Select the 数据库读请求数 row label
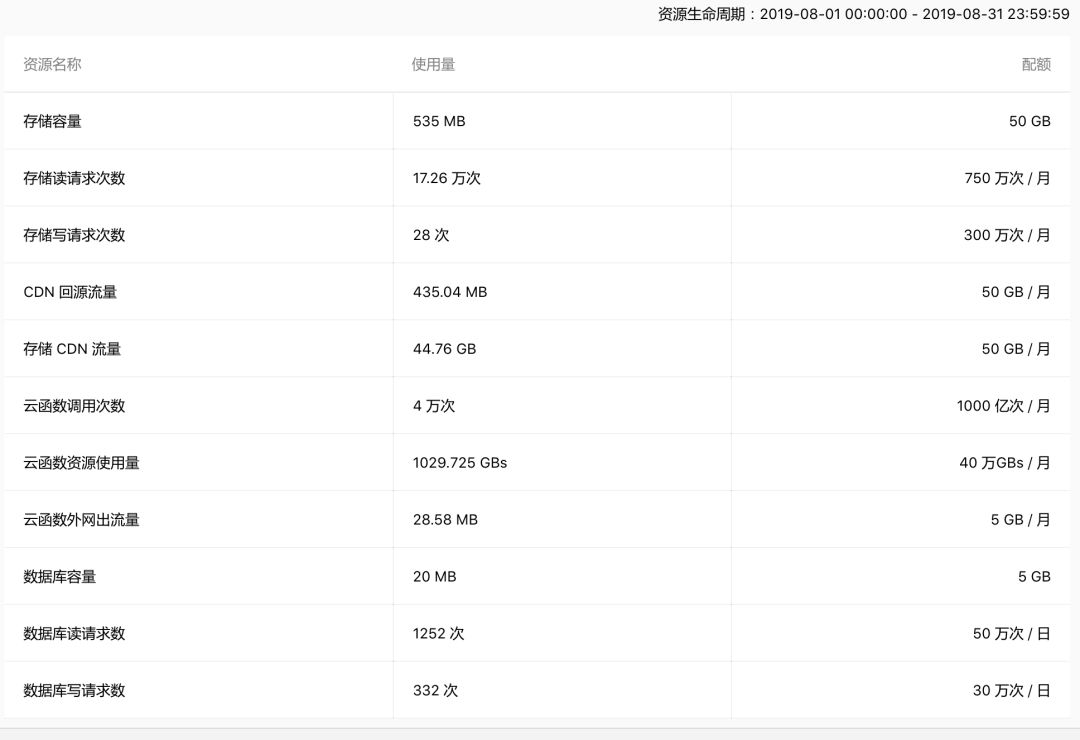 coord(74,634)
